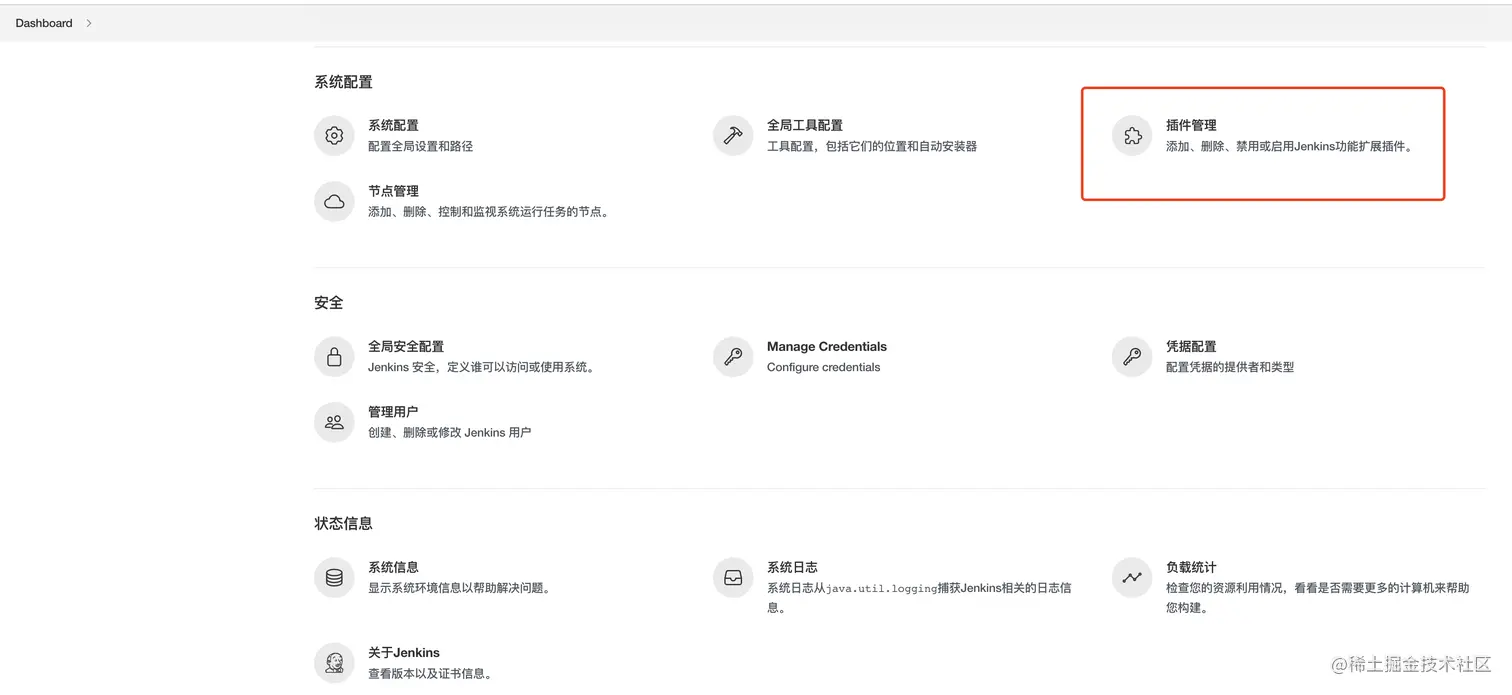This screenshot has width=1512, height=695.
Task: Select the 全局工具配置 wrench icon
Action: [x=733, y=135]
